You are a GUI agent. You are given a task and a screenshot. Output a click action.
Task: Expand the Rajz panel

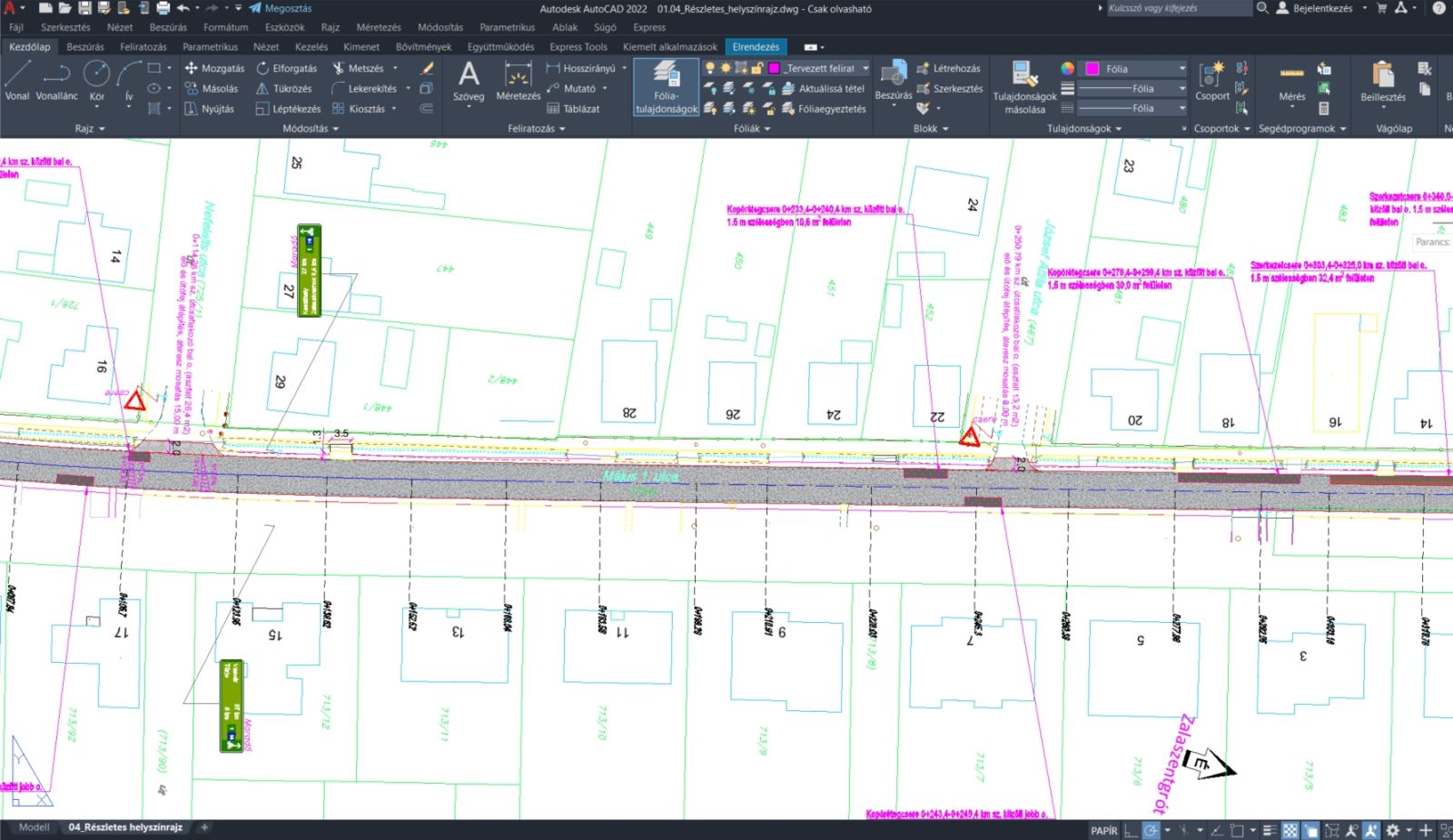[x=90, y=129]
